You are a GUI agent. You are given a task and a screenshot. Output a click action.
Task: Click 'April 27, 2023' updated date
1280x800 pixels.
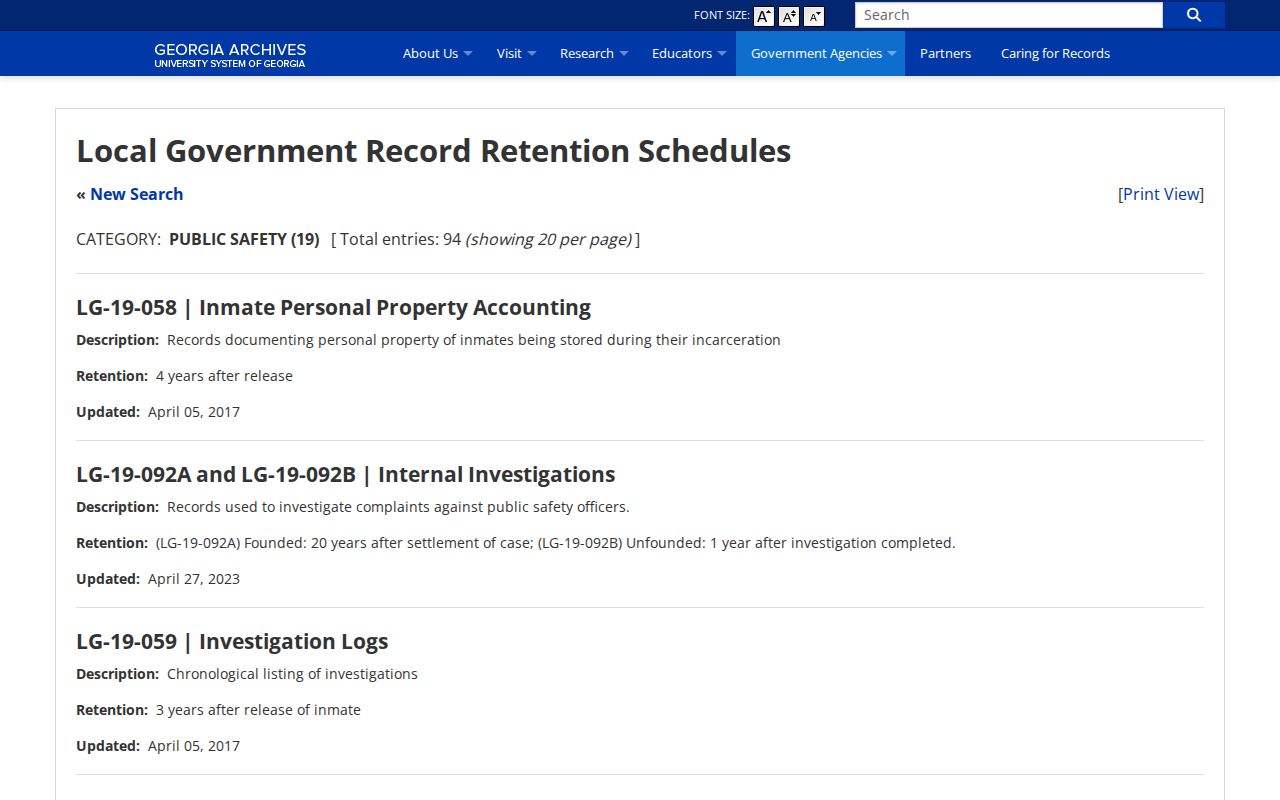pyautogui.click(x=194, y=579)
